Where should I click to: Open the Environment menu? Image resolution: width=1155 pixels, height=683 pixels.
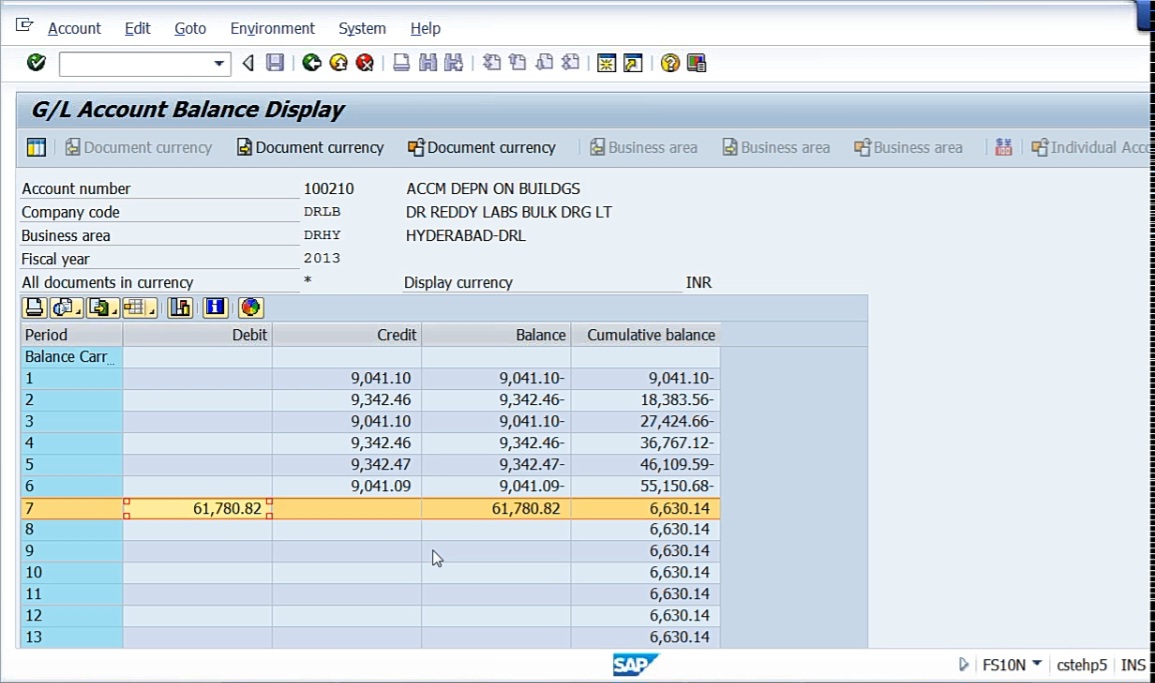tap(273, 28)
